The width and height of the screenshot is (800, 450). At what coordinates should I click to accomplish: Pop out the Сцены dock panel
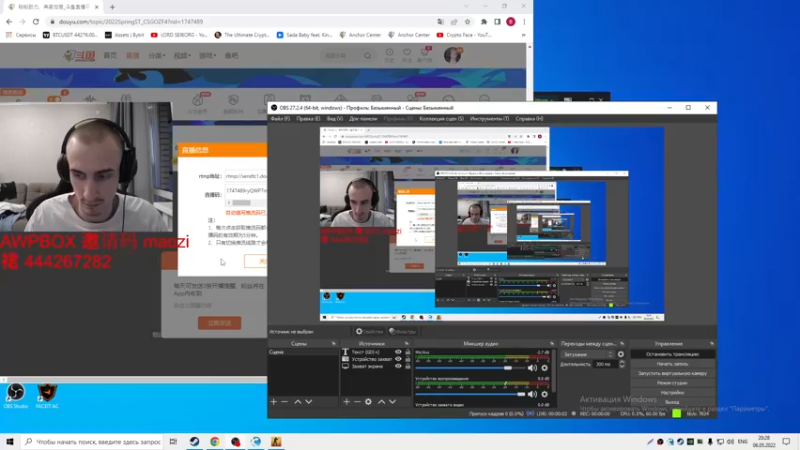pyautogui.click(x=334, y=344)
